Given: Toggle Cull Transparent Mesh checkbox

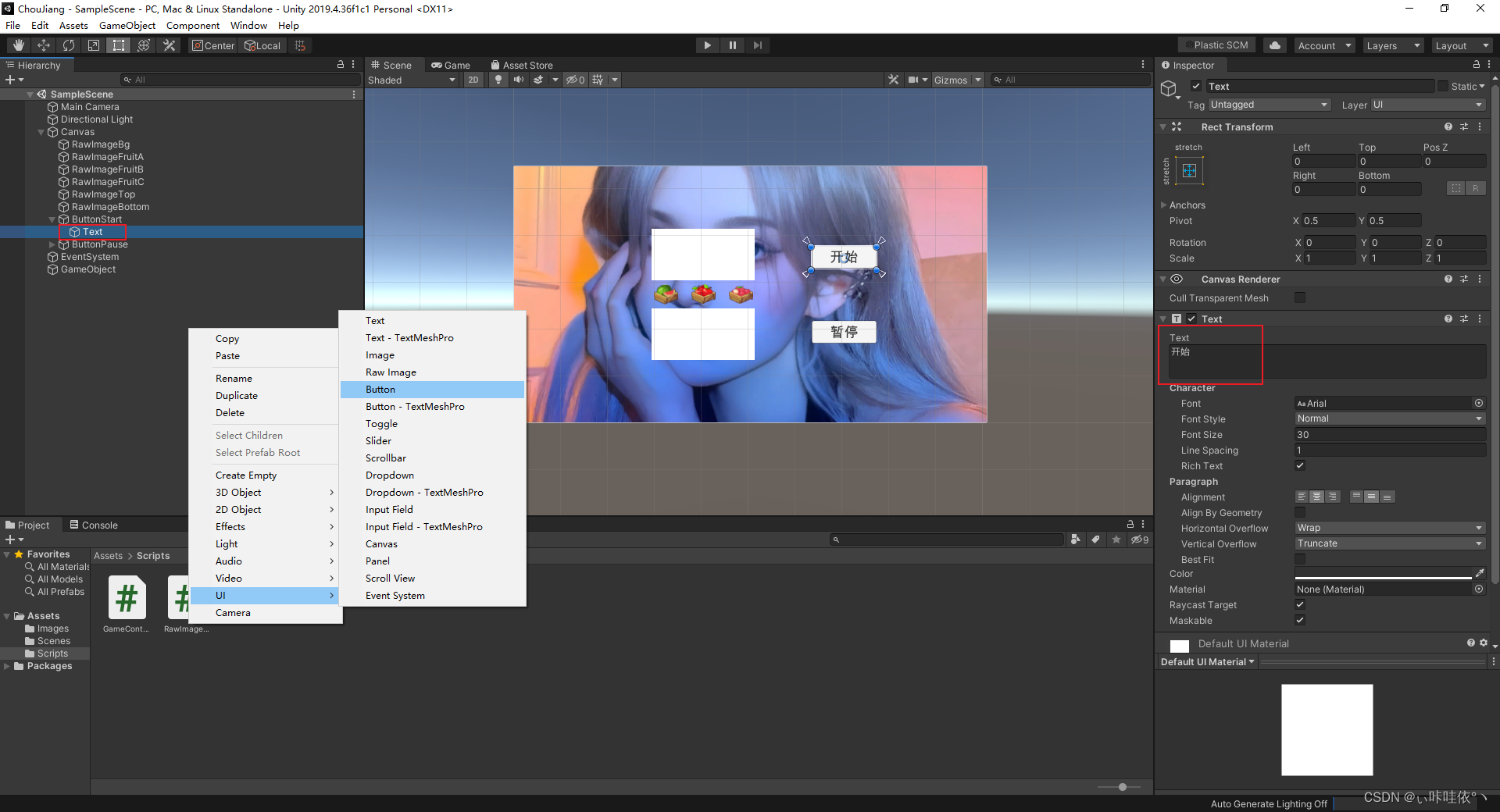Looking at the screenshot, I should pyautogui.click(x=1300, y=297).
